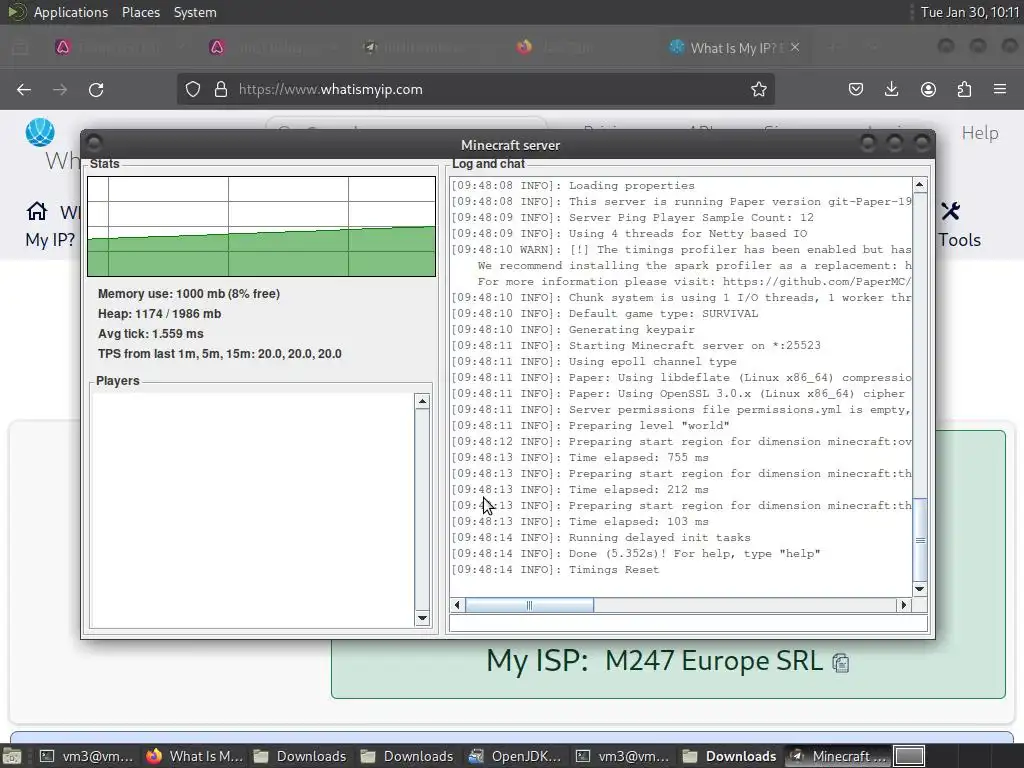Open the Applications menu
Screen dimensions: 1024x768
point(71,12)
